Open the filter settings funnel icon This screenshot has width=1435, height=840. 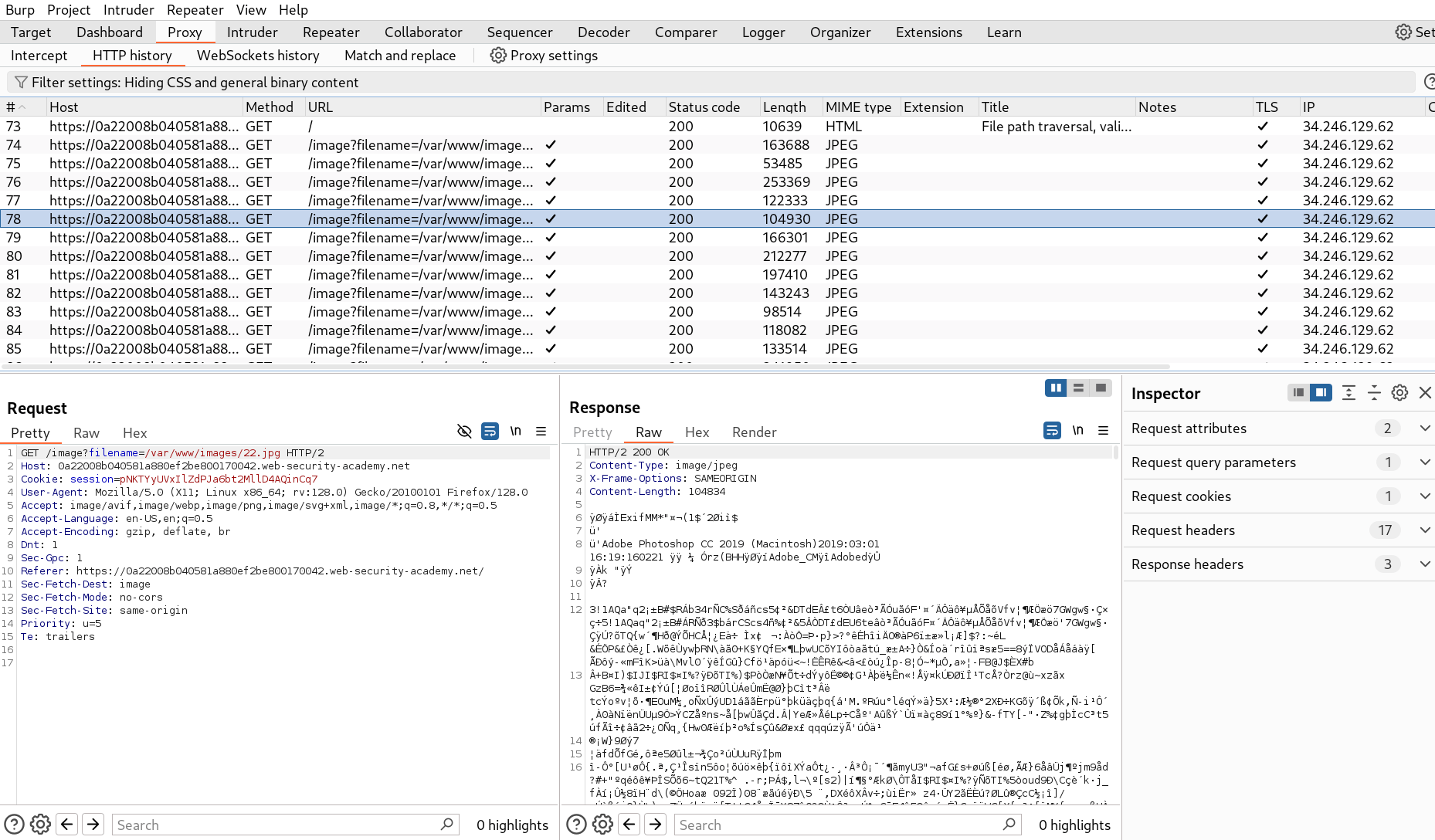[22, 83]
